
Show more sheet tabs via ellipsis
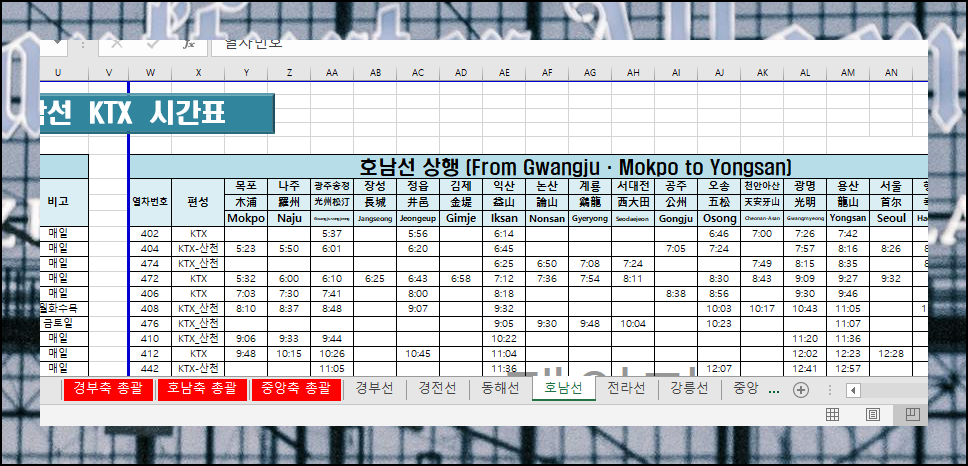pyautogui.click(x=774, y=391)
